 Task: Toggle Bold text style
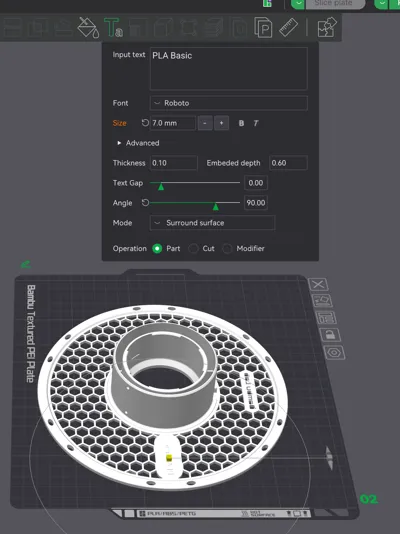click(x=241, y=123)
